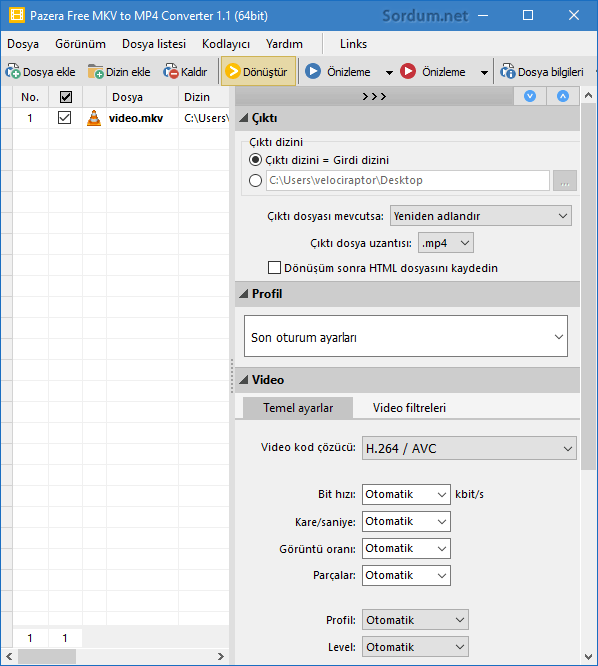Open the Yardım menu
The width and height of the screenshot is (598, 666).
pyautogui.click(x=284, y=44)
